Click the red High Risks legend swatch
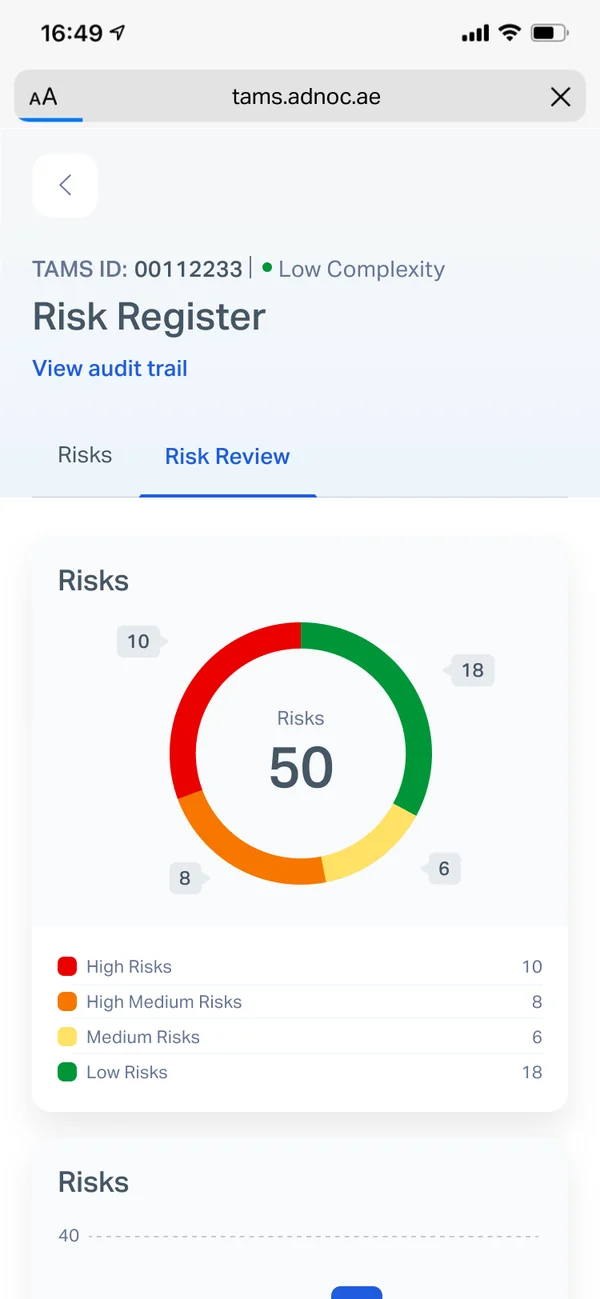600x1299 pixels. tap(67, 966)
